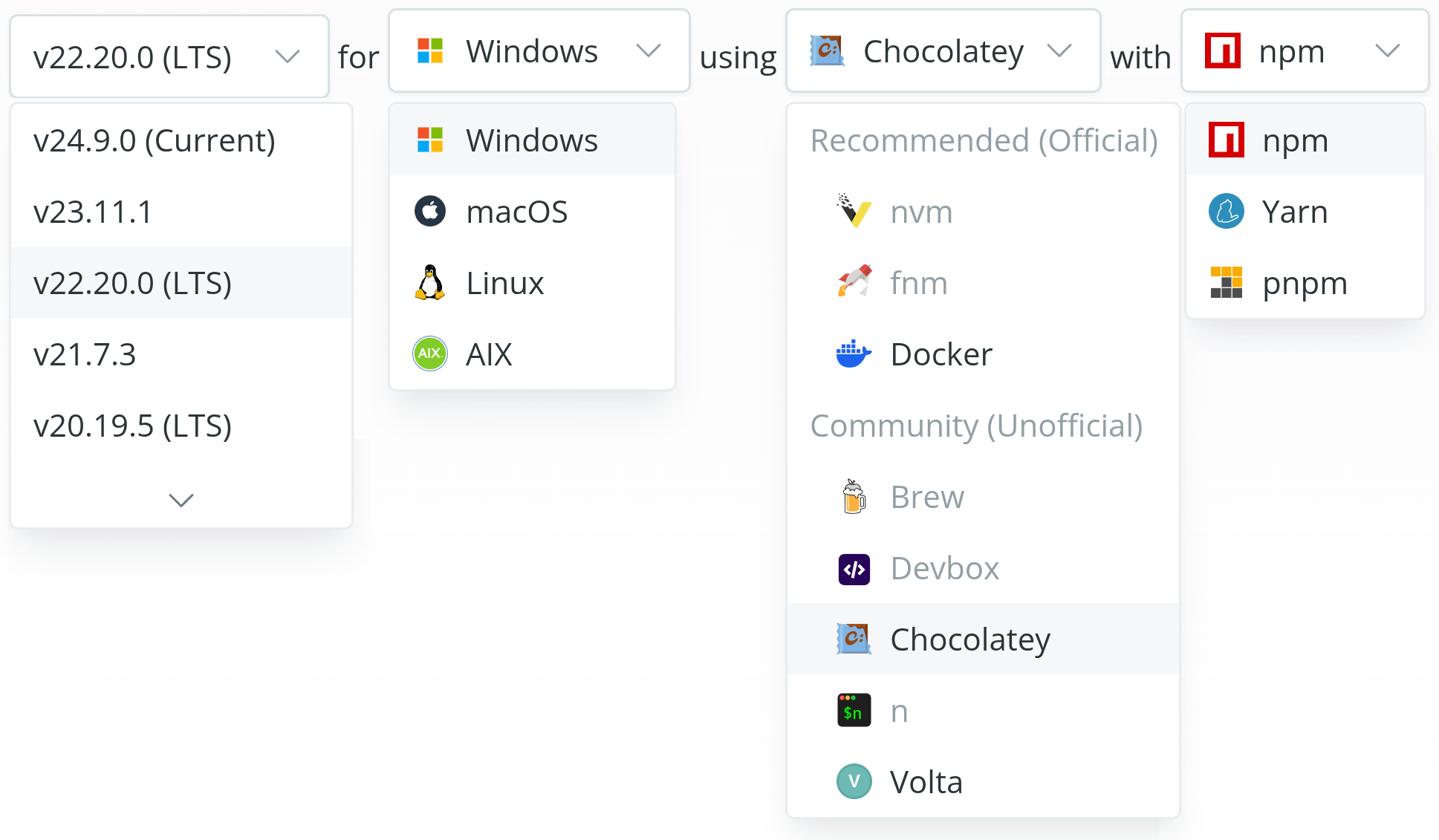The width and height of the screenshot is (1439, 840).
Task: Expand more versions with bottom chevron
Action: (x=181, y=500)
